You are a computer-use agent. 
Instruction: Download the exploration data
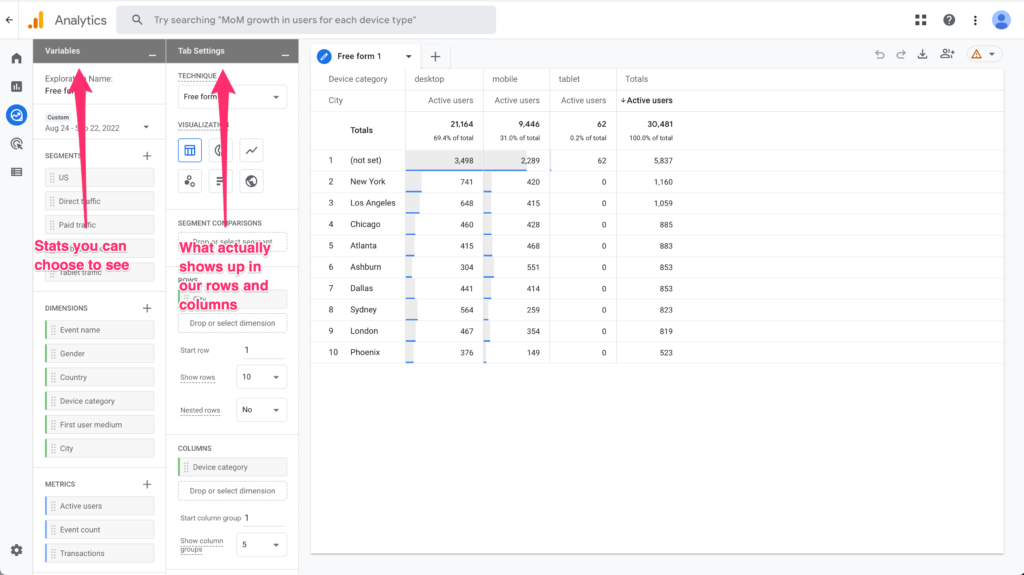[x=922, y=55]
